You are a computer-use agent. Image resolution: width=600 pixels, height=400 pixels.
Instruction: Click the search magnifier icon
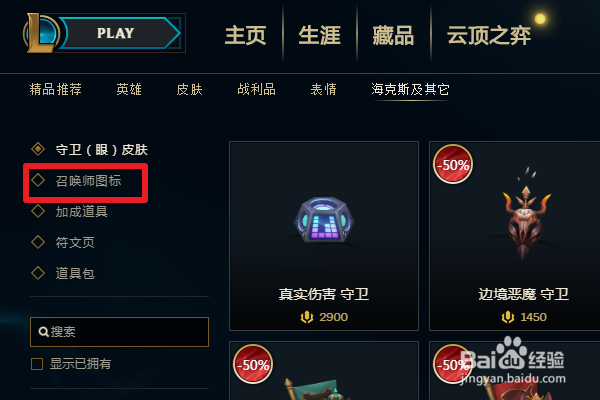pyautogui.click(x=44, y=331)
